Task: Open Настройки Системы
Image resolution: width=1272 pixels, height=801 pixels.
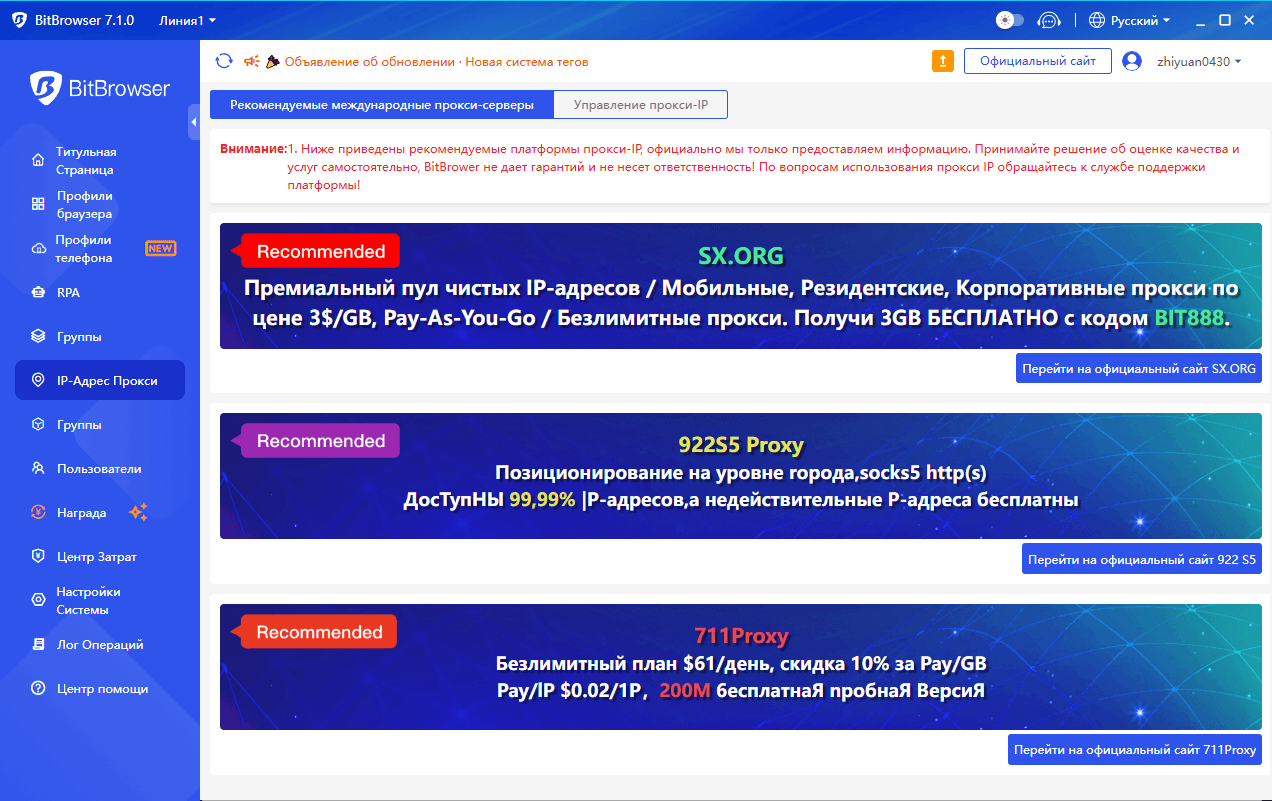Action: tap(88, 600)
